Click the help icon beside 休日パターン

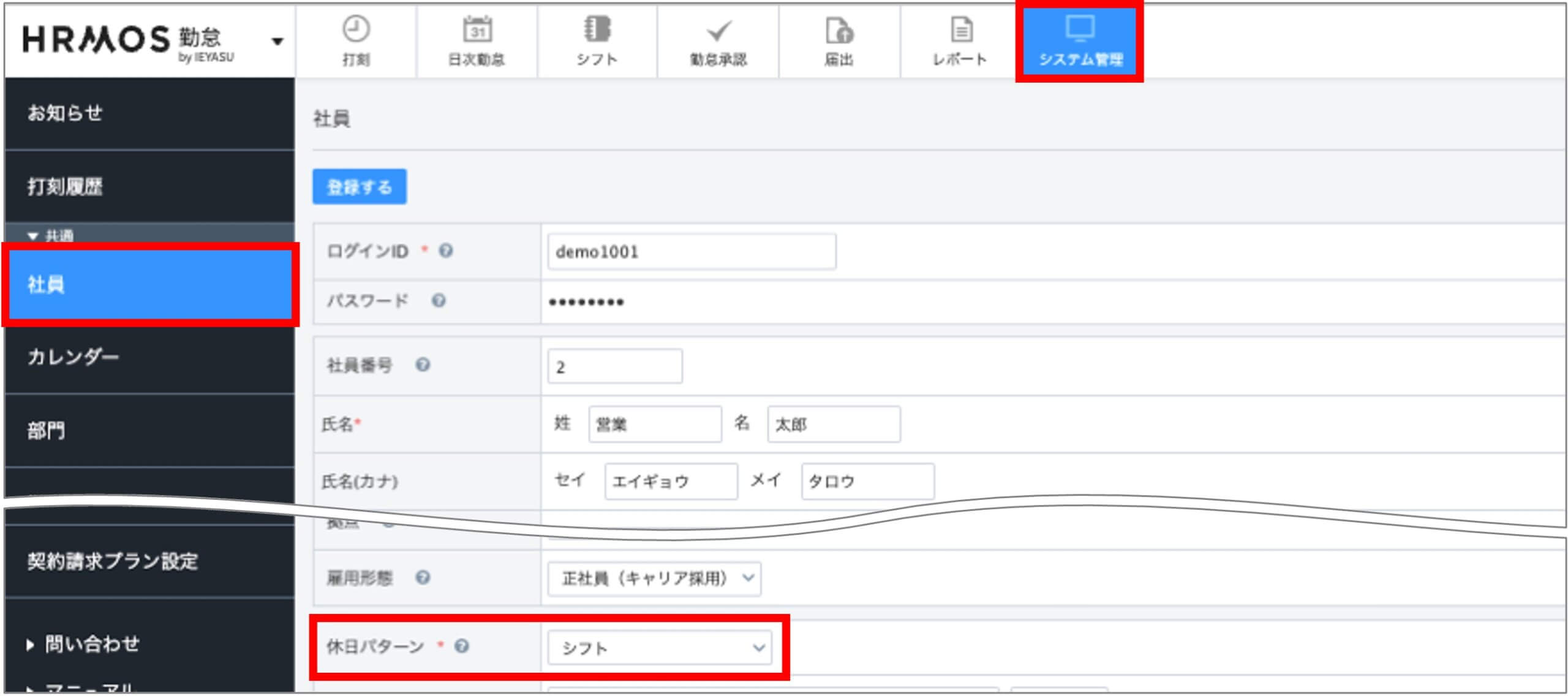point(462,646)
